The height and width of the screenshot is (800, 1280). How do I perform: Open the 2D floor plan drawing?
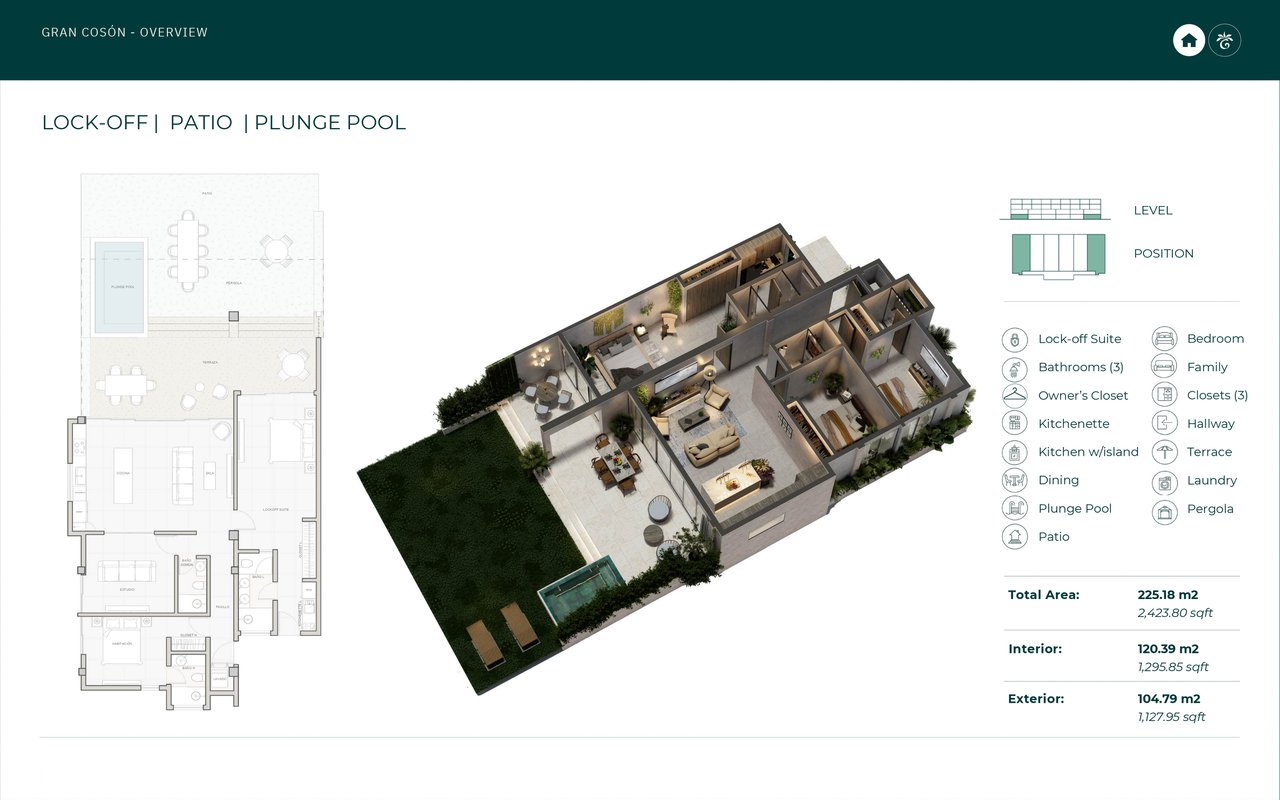tap(201, 440)
